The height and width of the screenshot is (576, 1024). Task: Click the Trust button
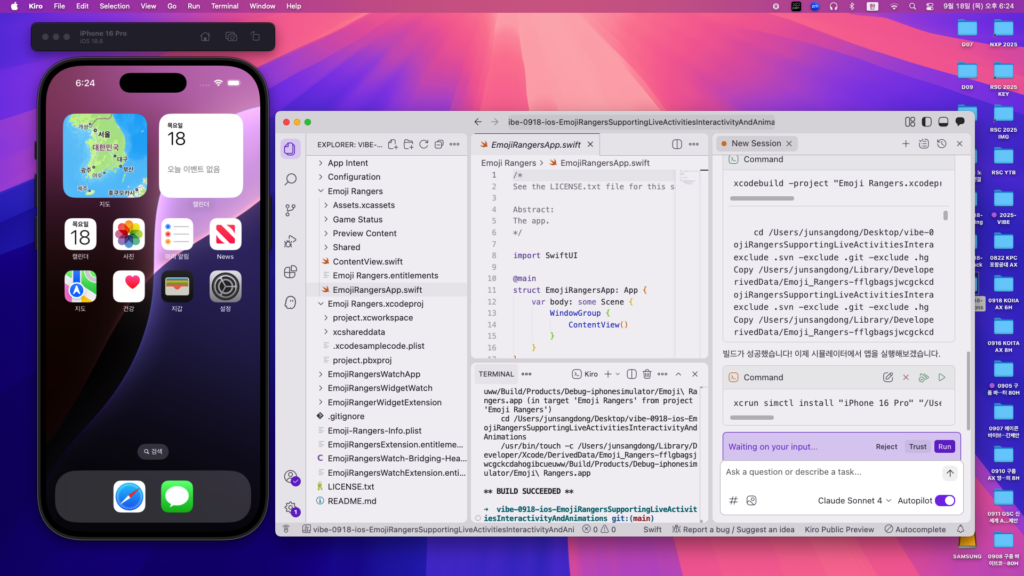click(x=917, y=447)
